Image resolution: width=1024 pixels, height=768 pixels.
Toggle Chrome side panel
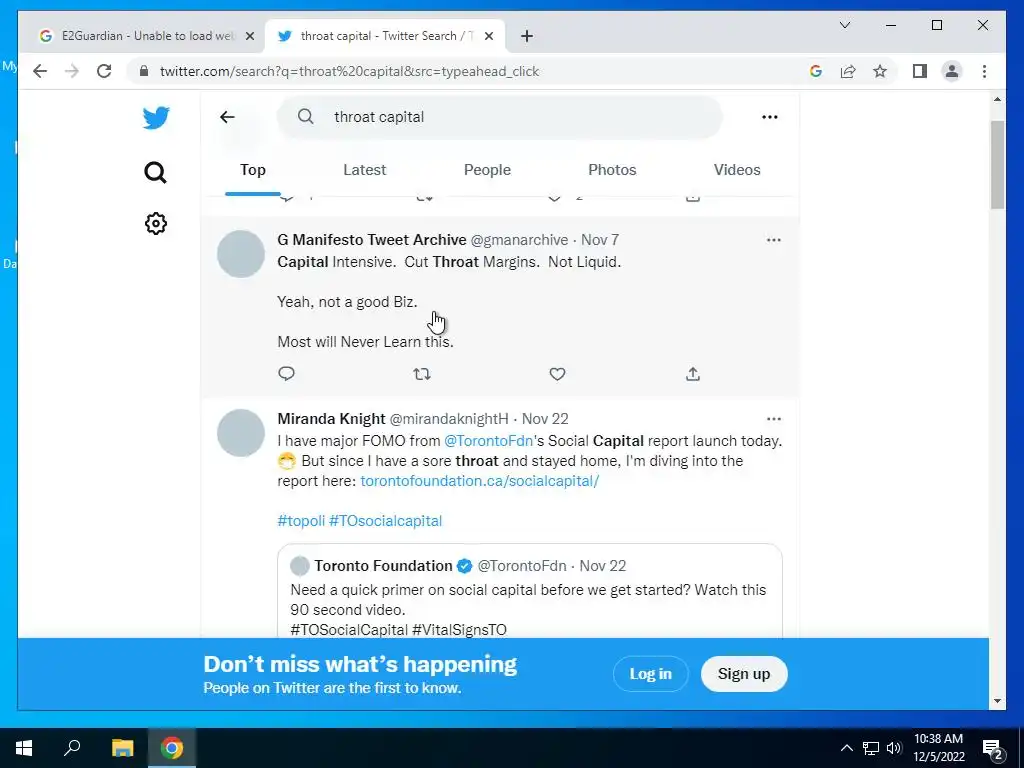(920, 71)
